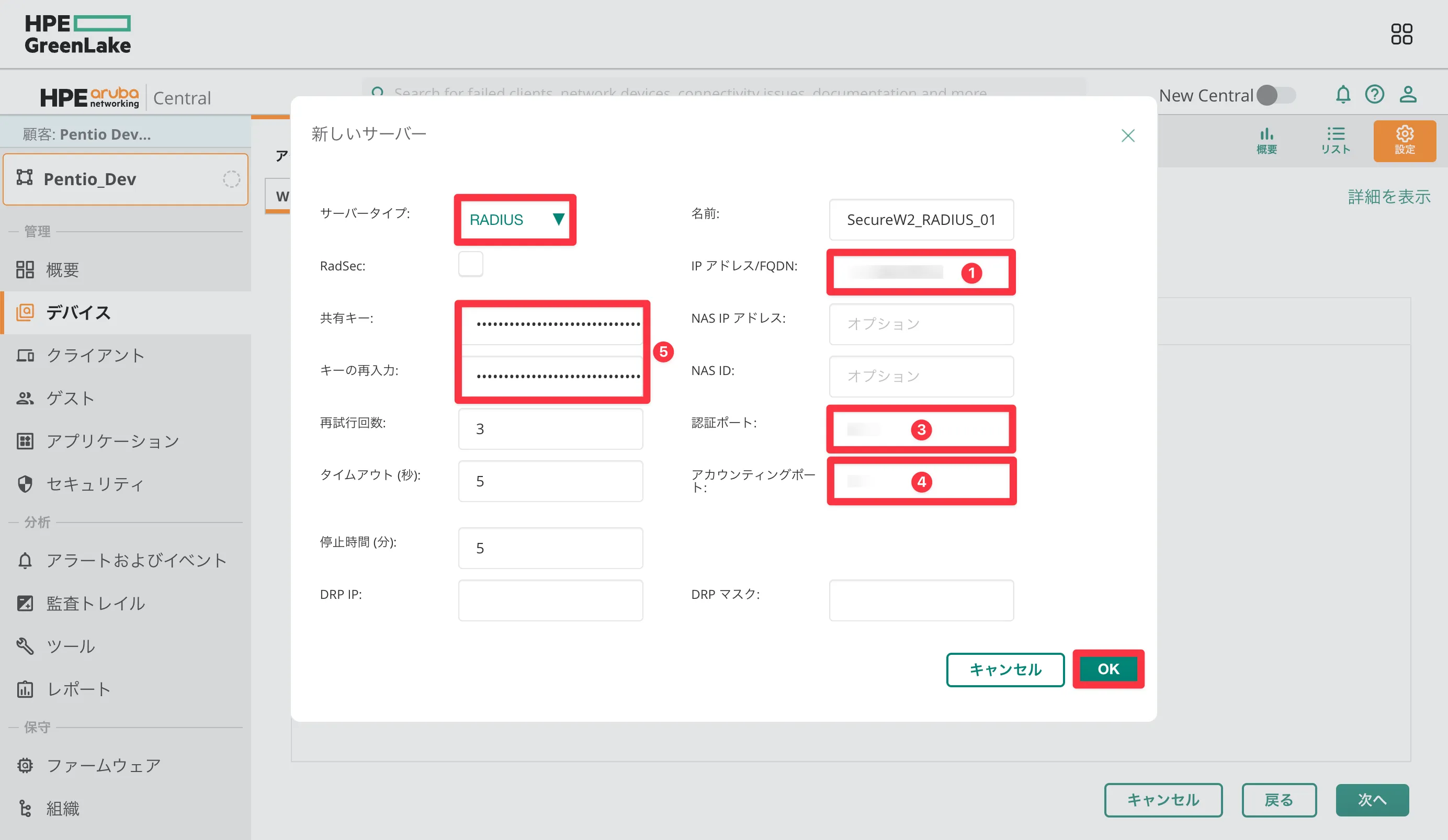This screenshot has width=1448, height=840.
Task: Click the 次へ button
Action: point(1372,799)
